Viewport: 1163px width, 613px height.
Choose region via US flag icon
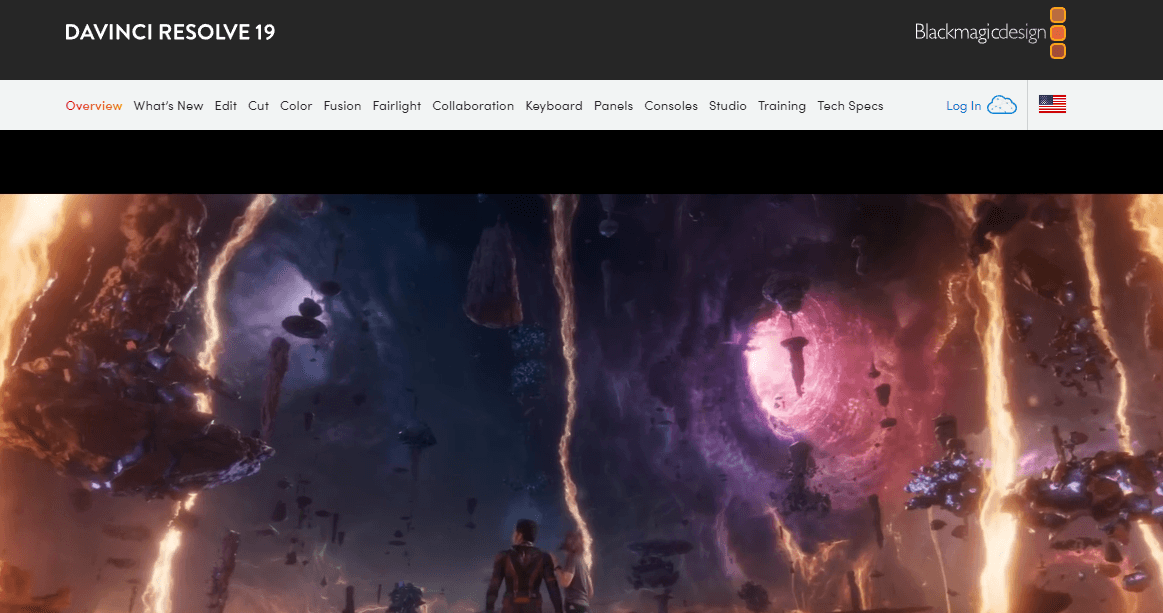pos(1052,105)
